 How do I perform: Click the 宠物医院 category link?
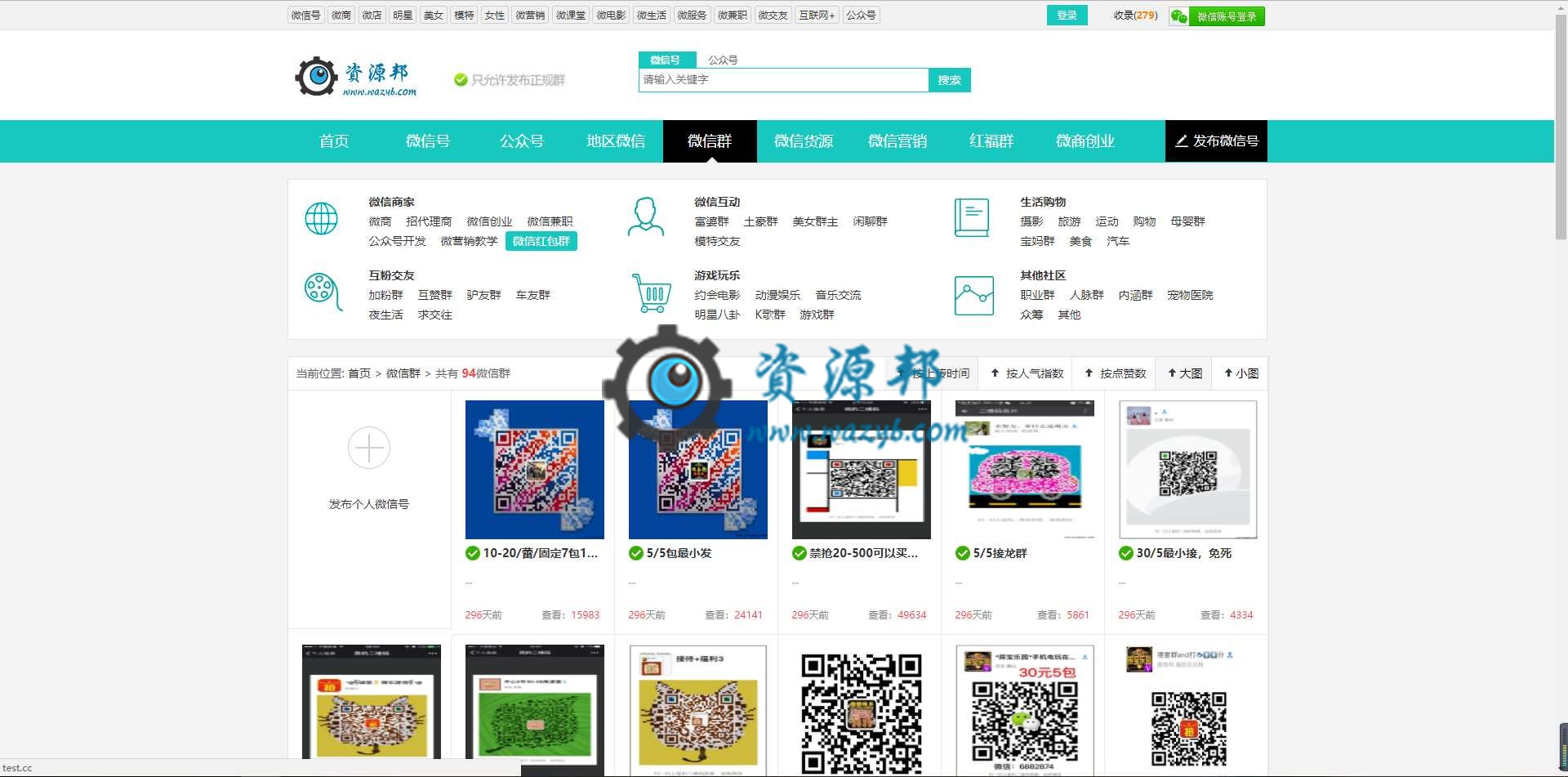[x=1190, y=295]
